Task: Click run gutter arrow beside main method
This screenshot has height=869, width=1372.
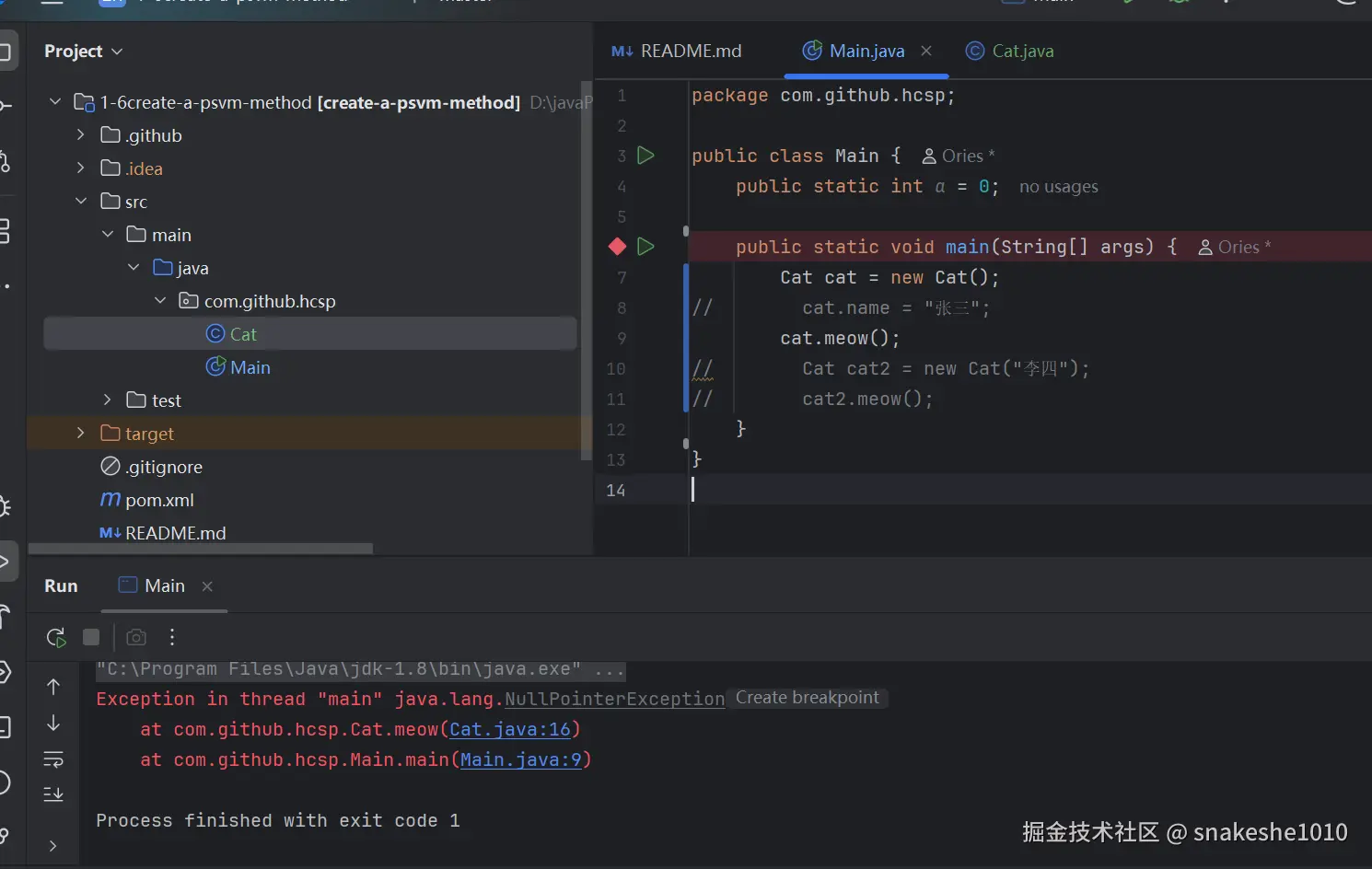Action: click(646, 247)
